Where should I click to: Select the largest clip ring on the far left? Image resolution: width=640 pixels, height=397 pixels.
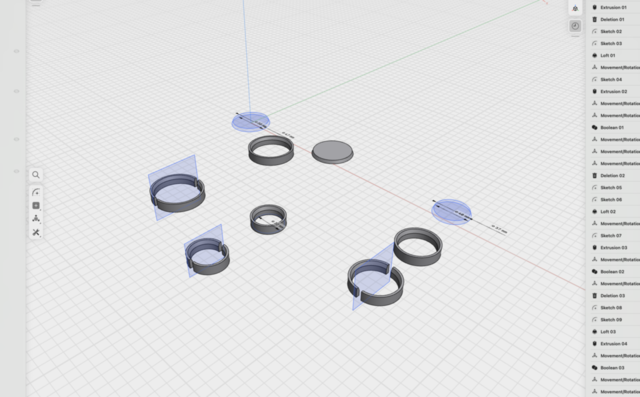pyautogui.click(x=177, y=193)
